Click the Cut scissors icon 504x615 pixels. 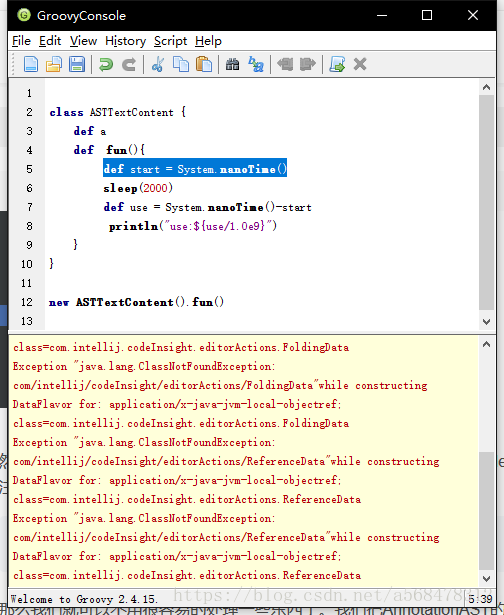tap(158, 64)
